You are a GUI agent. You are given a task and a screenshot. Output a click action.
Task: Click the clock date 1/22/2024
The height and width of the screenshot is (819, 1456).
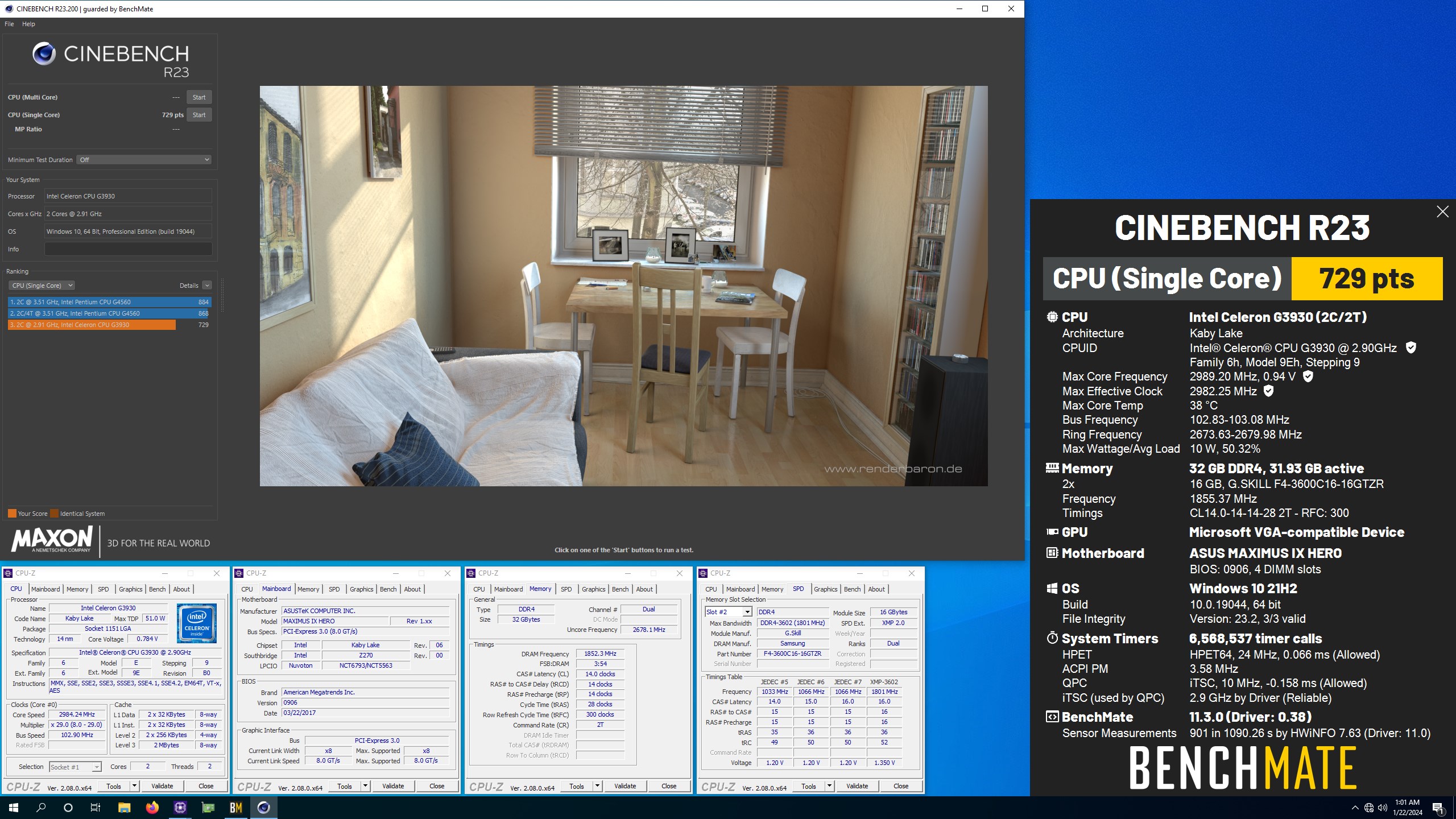pyautogui.click(x=1407, y=813)
